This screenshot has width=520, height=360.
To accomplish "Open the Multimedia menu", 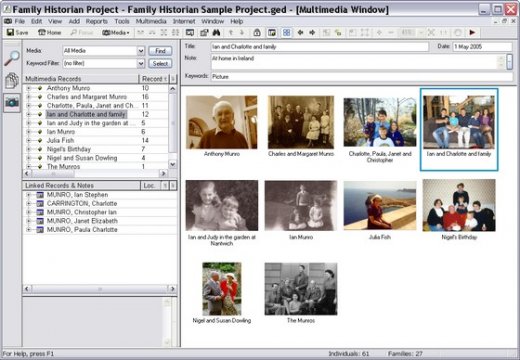I will 151,21.
